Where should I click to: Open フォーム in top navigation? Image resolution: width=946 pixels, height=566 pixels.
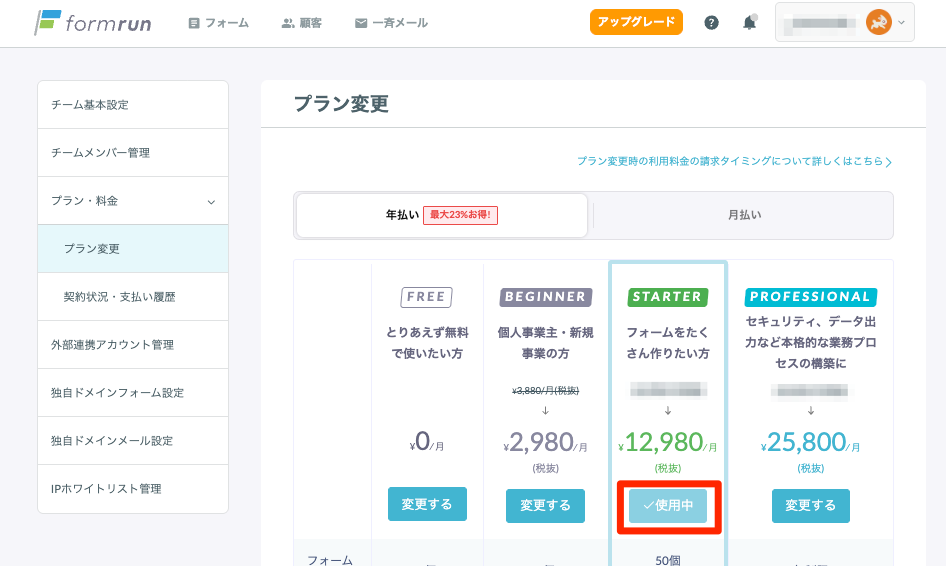click(x=218, y=22)
